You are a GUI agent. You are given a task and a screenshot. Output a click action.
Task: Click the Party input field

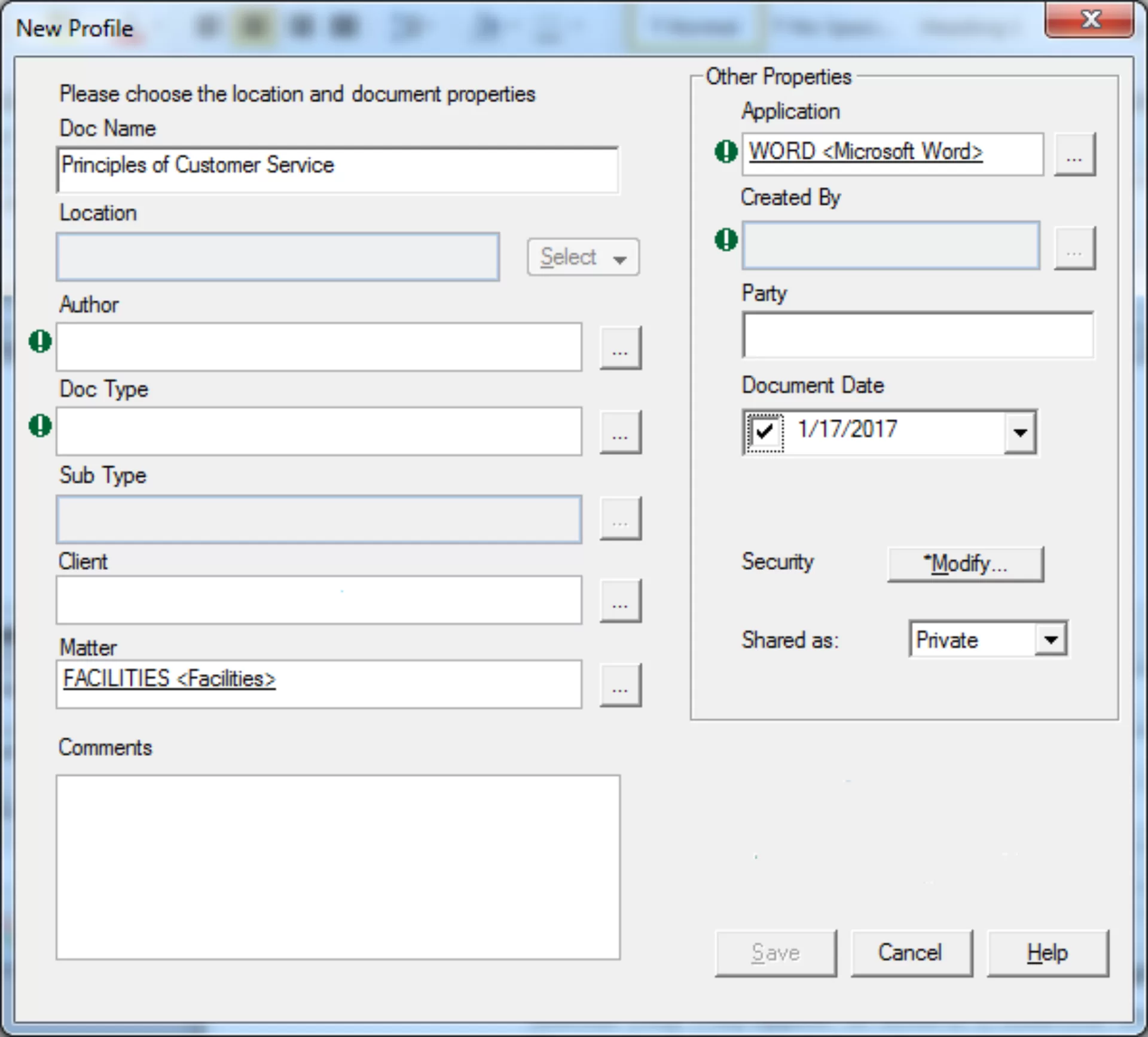pos(918,334)
